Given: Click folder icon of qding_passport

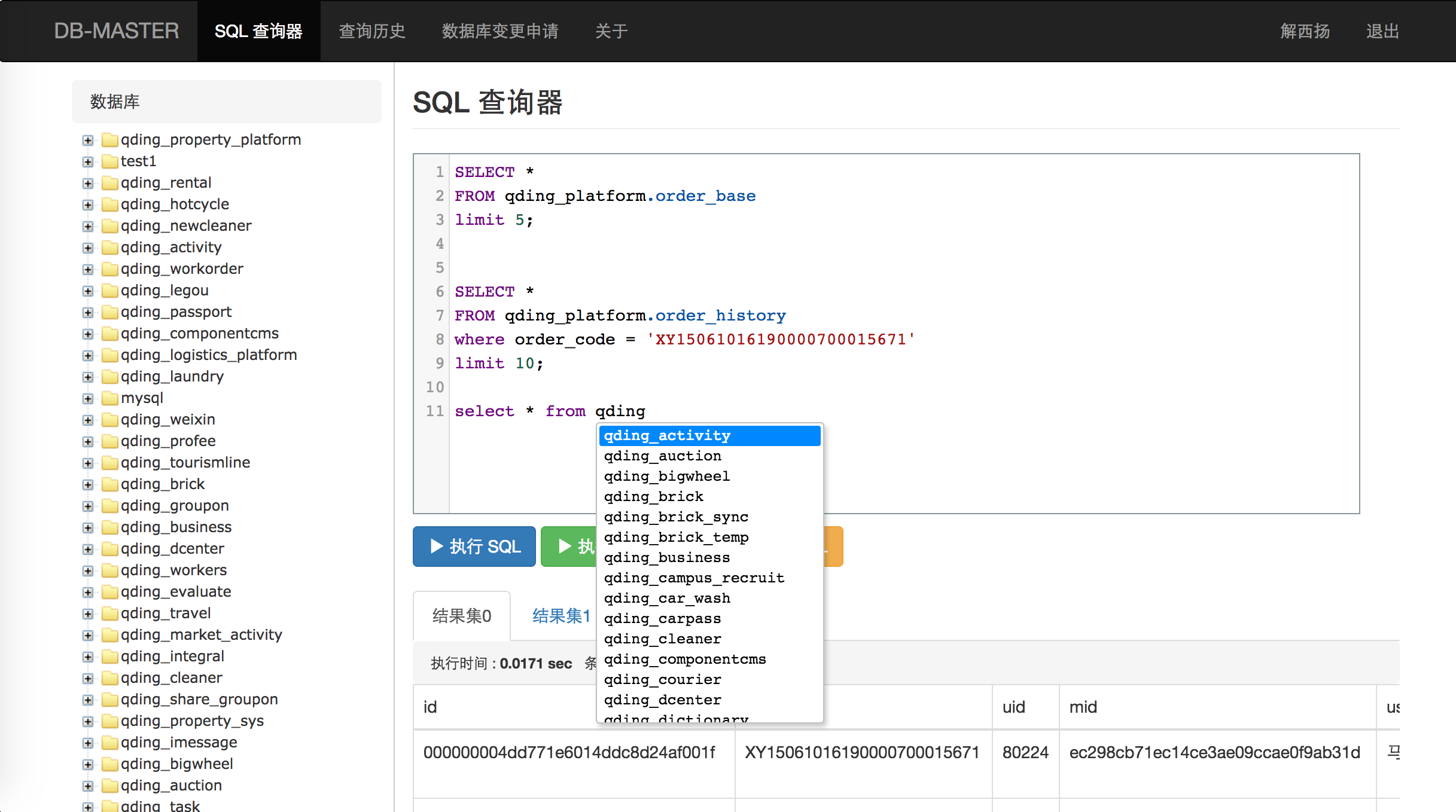Looking at the screenshot, I should [x=109, y=312].
